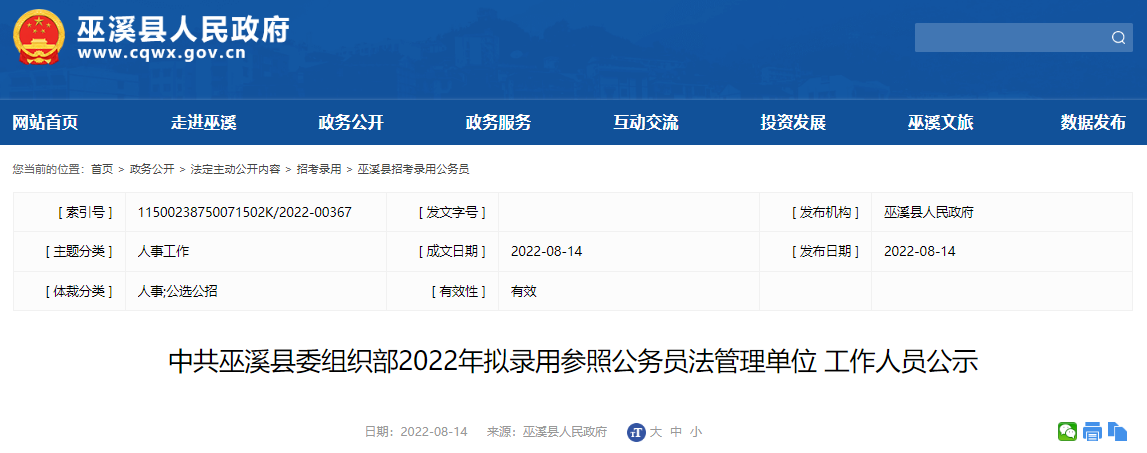Viewport: 1147px width, 453px height.
Task: Click 发布机构 value 巫溪县人民政府
Action: [929, 212]
